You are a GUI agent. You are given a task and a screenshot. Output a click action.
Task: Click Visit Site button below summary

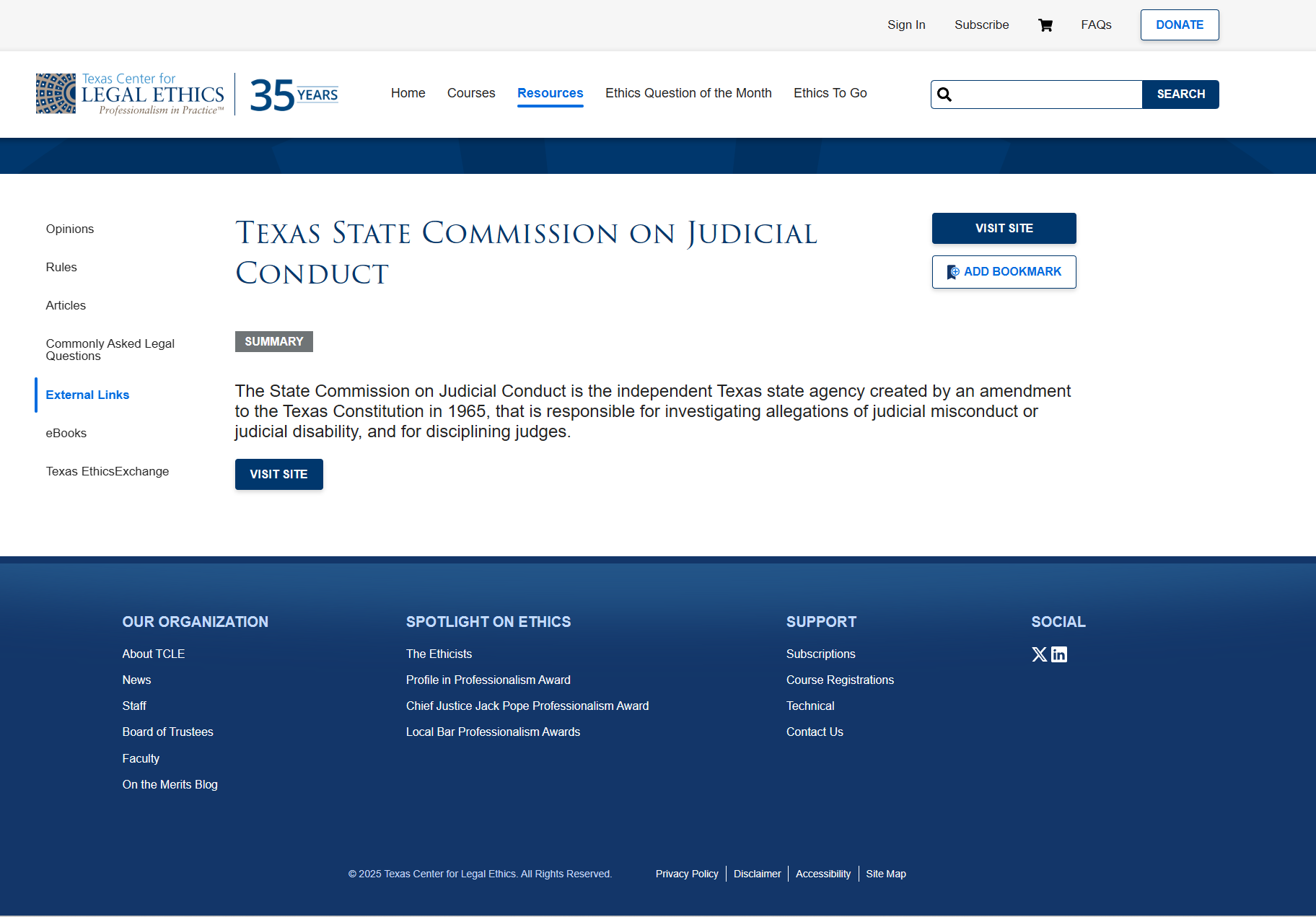point(278,475)
